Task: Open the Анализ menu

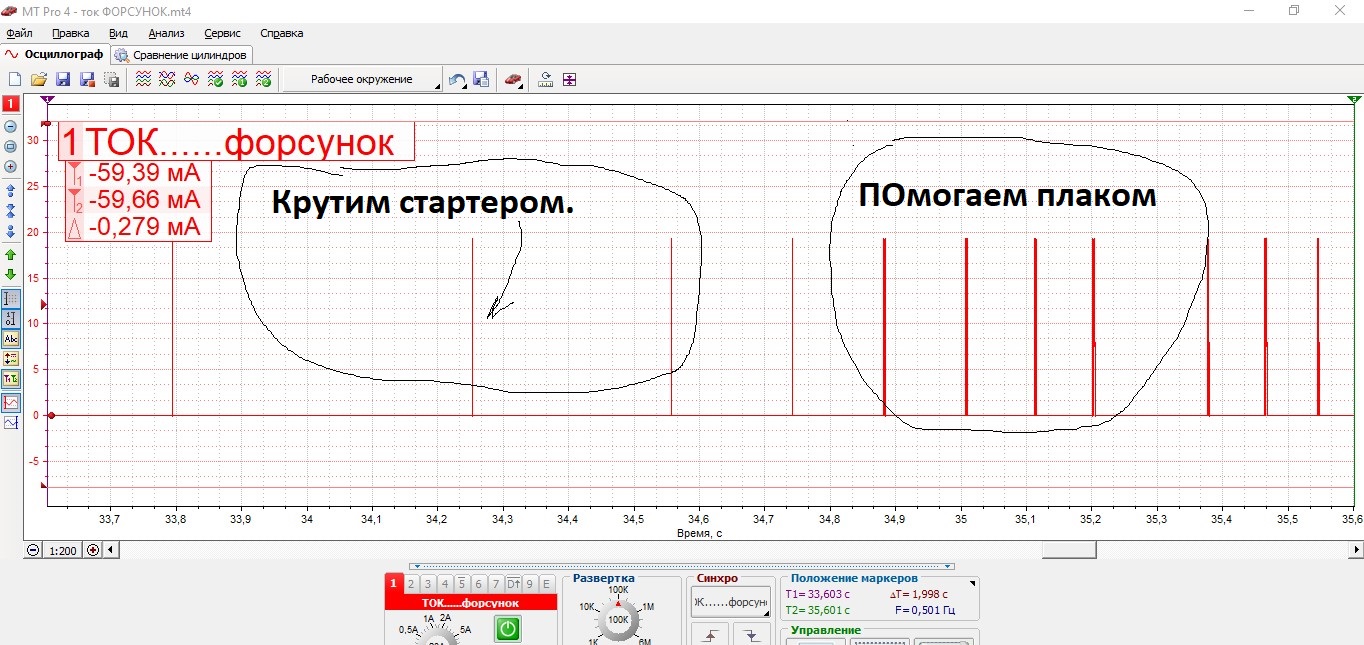Action: pyautogui.click(x=166, y=33)
